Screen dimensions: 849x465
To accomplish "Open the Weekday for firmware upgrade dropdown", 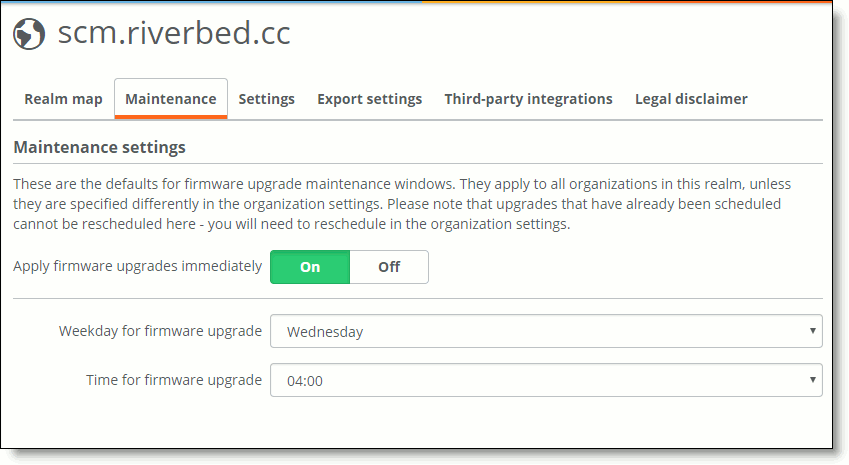I will tap(546, 331).
